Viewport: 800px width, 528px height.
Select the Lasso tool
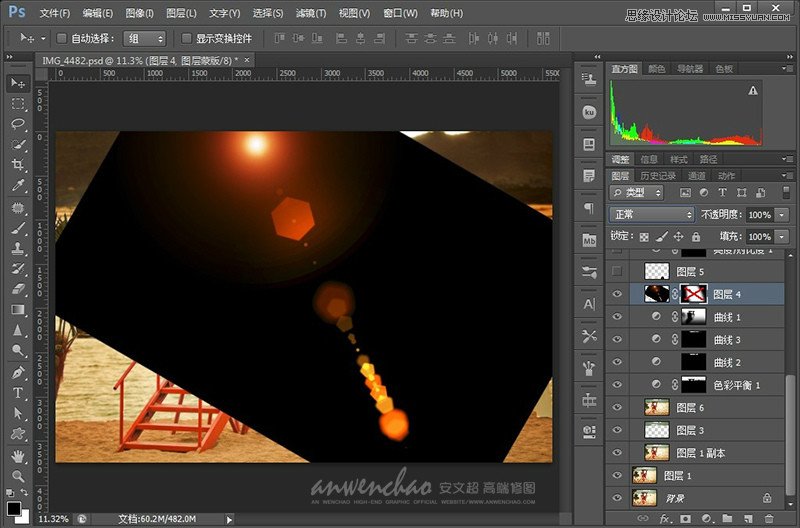tap(18, 124)
